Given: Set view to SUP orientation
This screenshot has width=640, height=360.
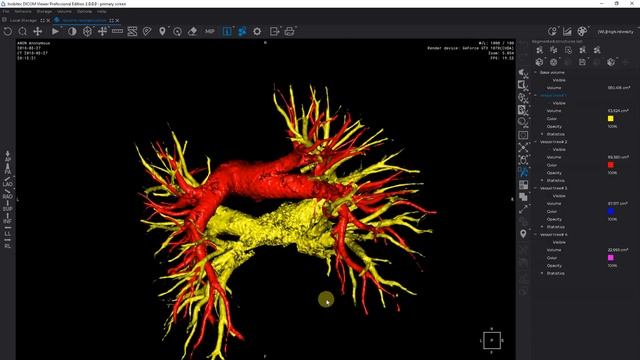Looking at the screenshot, I should 8,206.
